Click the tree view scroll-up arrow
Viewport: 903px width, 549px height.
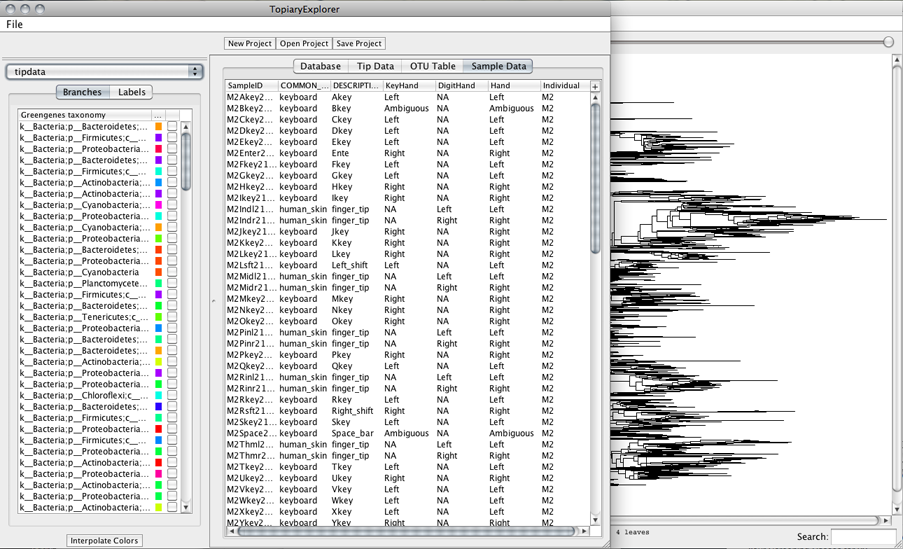(x=897, y=59)
